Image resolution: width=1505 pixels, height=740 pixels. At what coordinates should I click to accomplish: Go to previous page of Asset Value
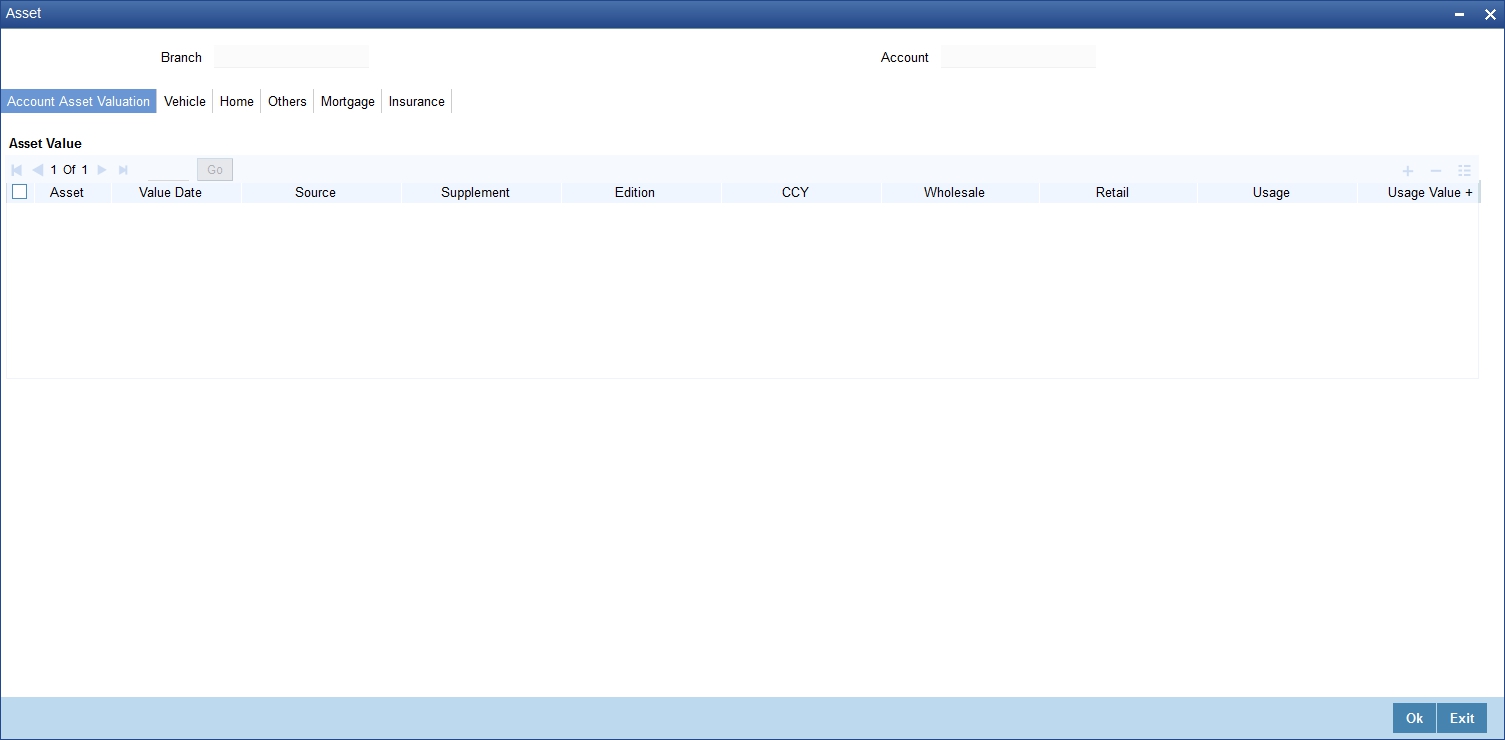click(38, 170)
